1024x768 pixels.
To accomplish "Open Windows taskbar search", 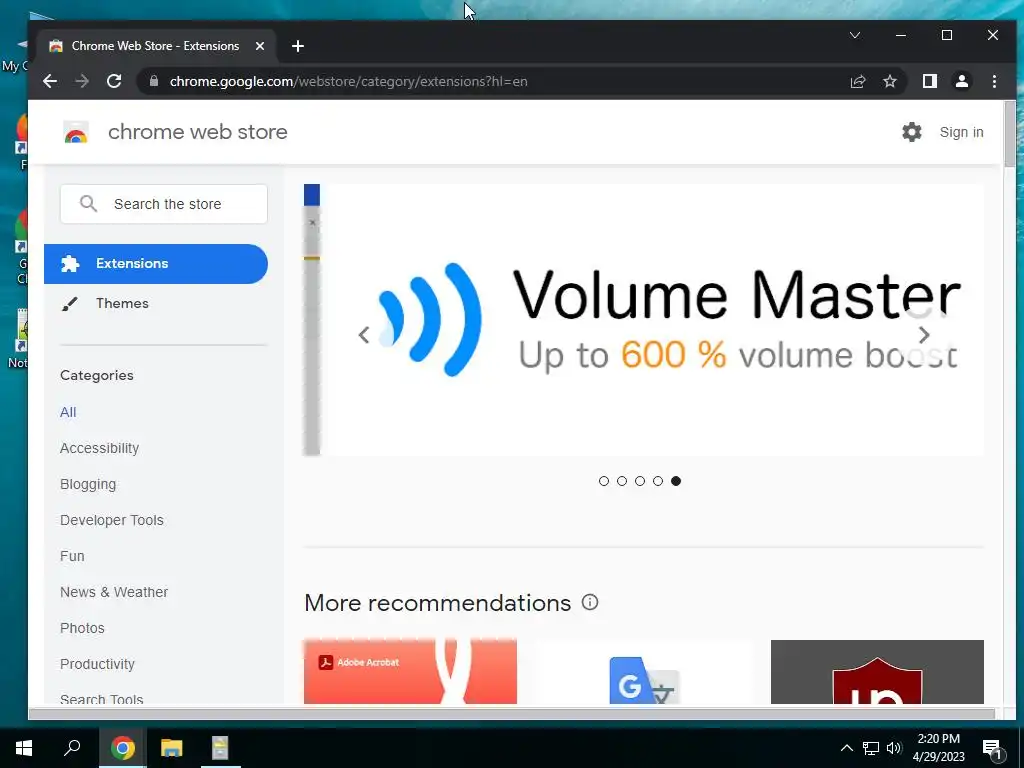I will (72, 748).
